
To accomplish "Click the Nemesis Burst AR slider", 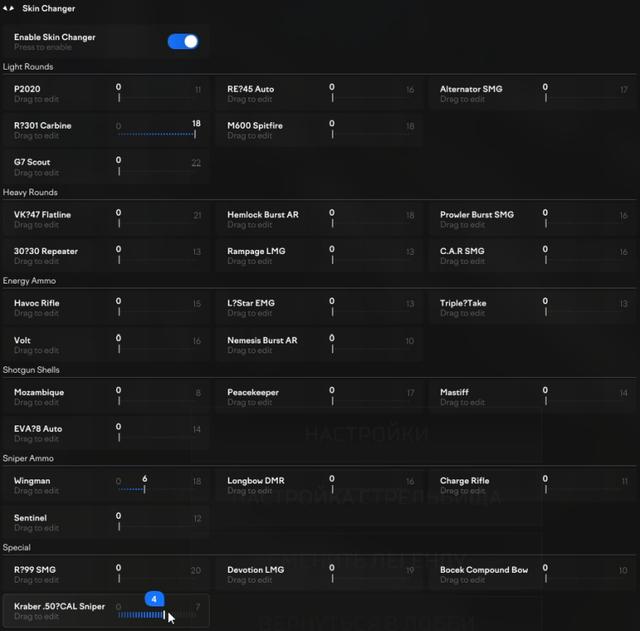I will (x=371, y=349).
